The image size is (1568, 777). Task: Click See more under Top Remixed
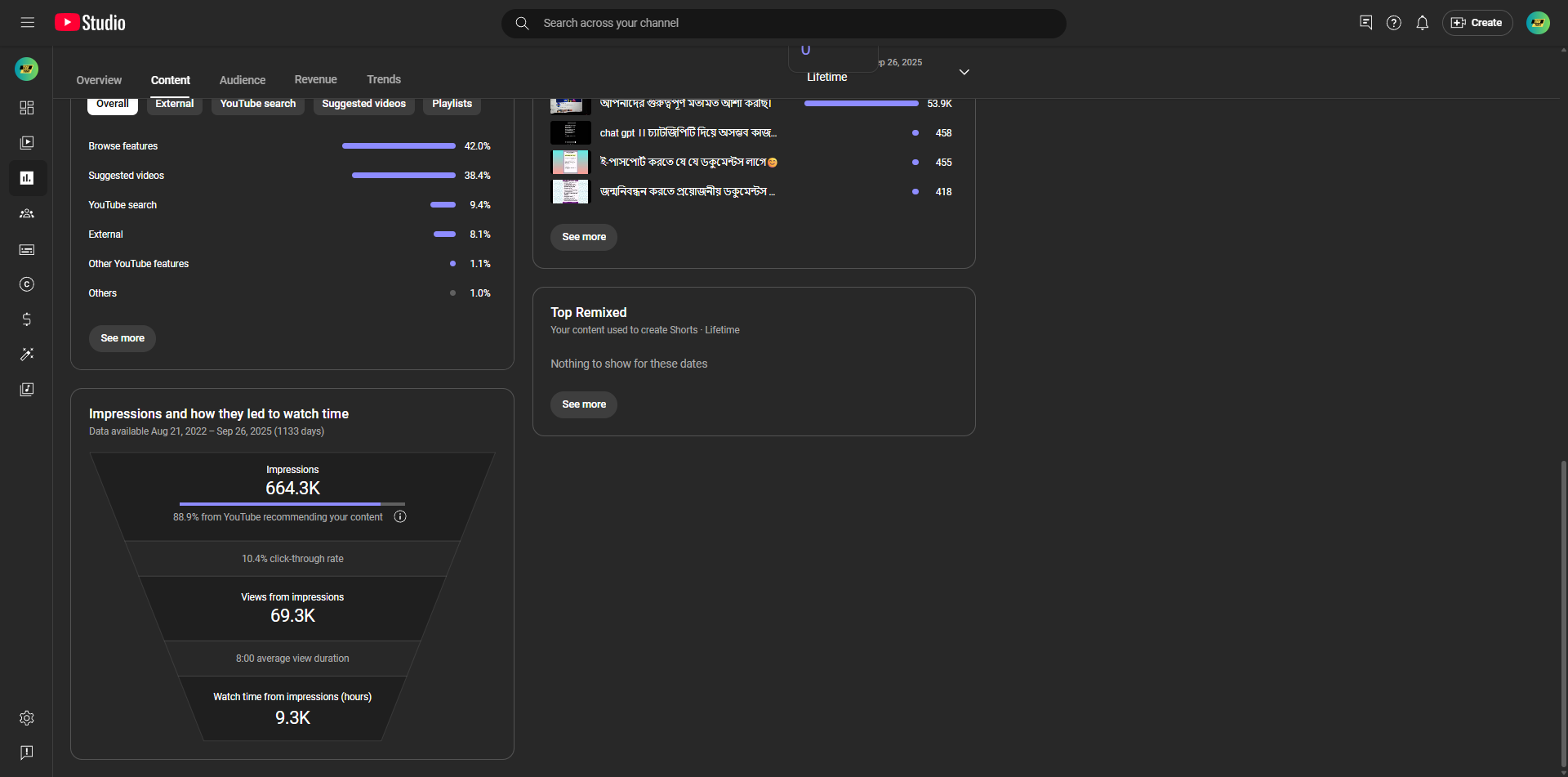(x=583, y=404)
